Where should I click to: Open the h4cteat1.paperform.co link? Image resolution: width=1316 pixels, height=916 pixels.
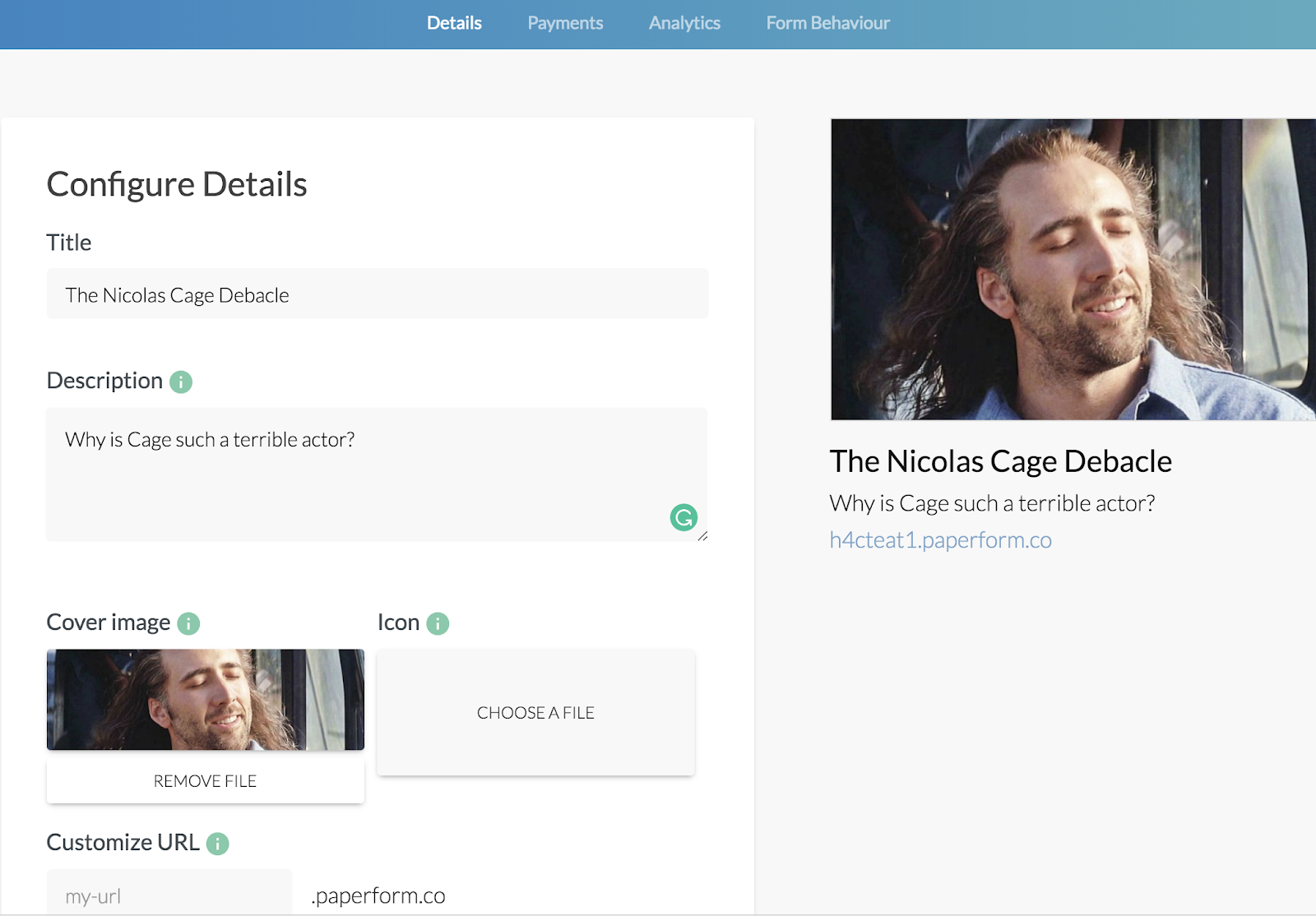pyautogui.click(x=940, y=540)
